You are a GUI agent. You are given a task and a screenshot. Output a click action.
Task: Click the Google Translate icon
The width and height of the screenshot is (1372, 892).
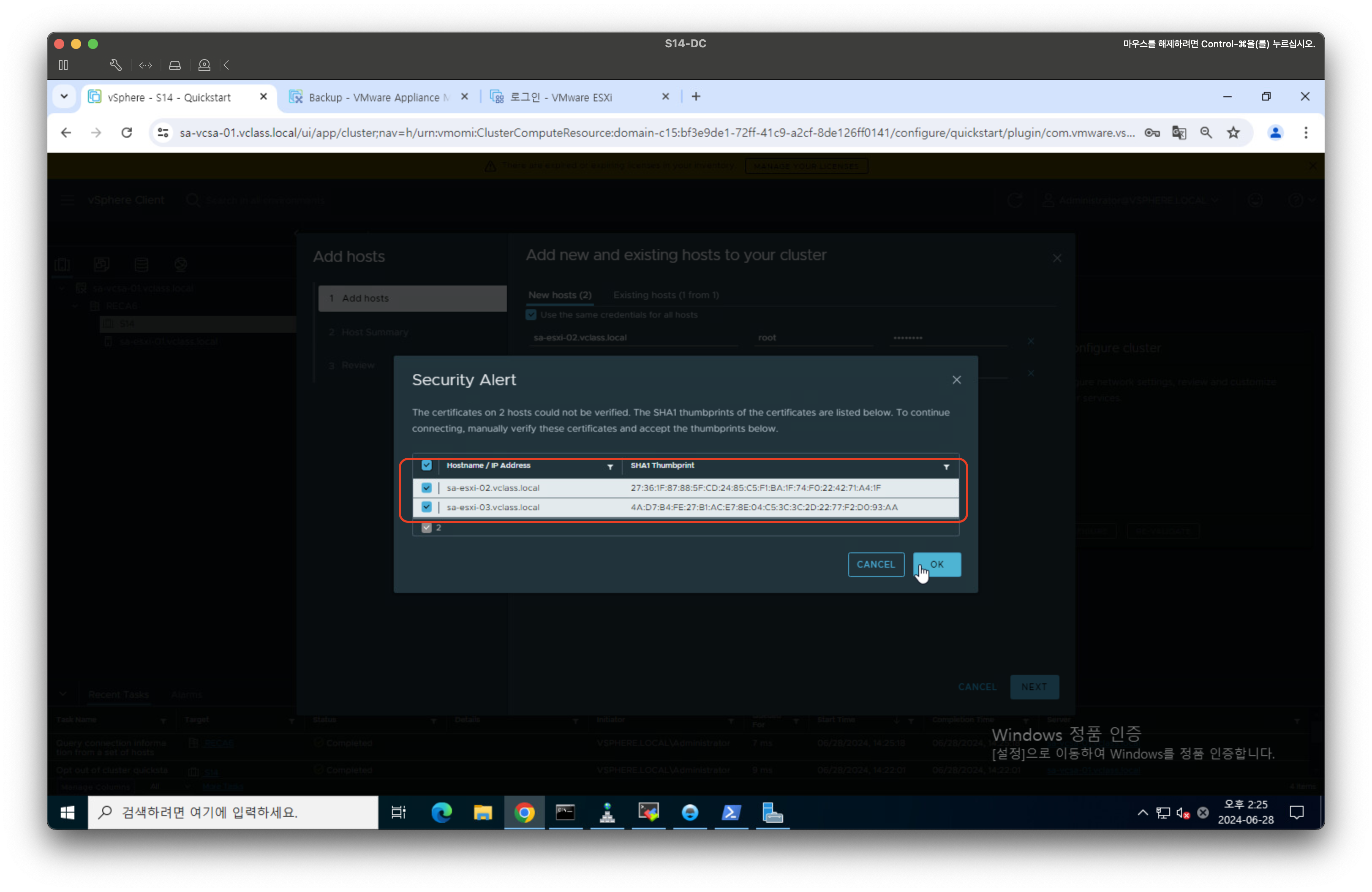click(x=1179, y=133)
